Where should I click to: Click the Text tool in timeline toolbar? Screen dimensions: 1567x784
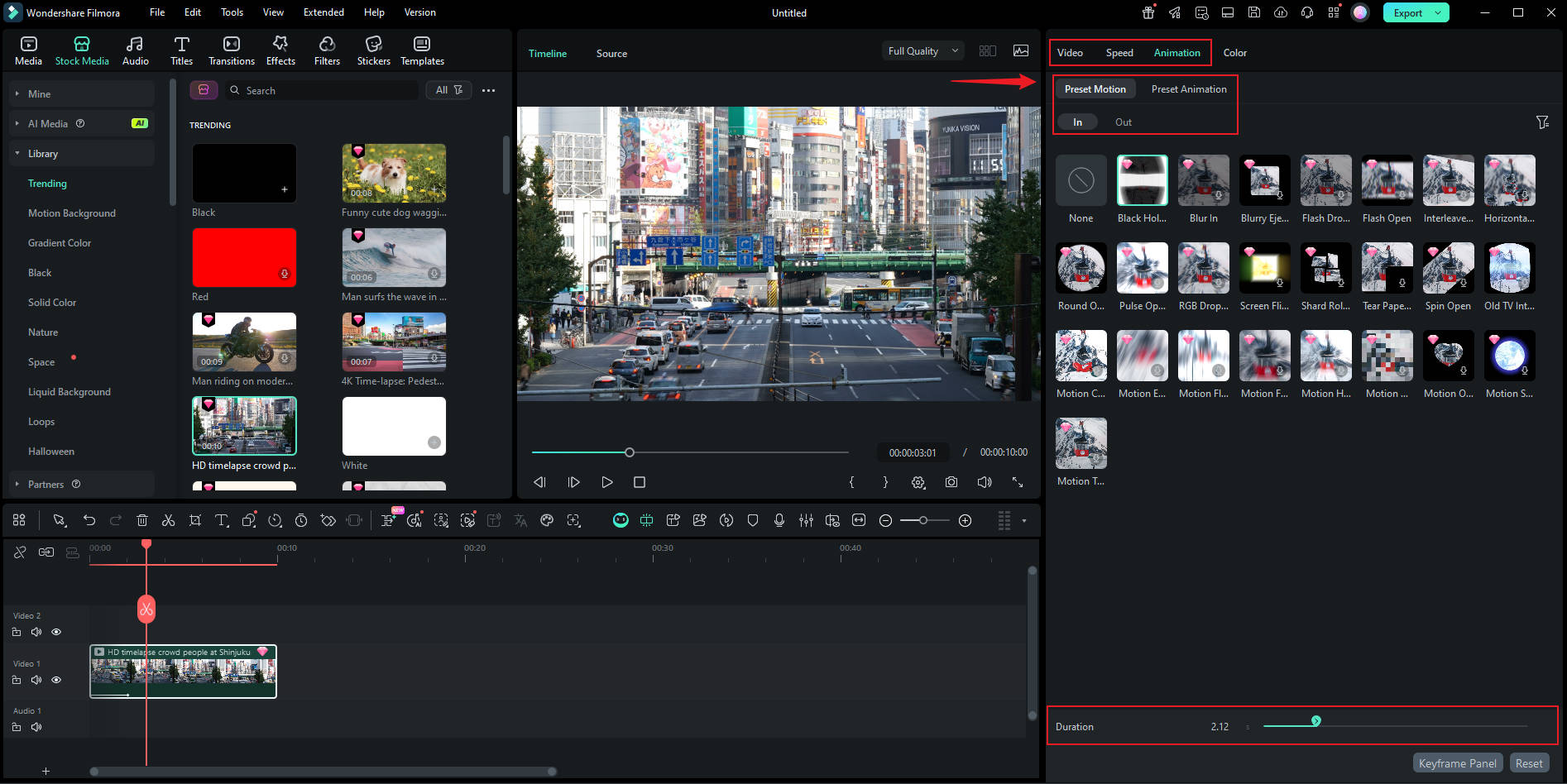coord(222,520)
